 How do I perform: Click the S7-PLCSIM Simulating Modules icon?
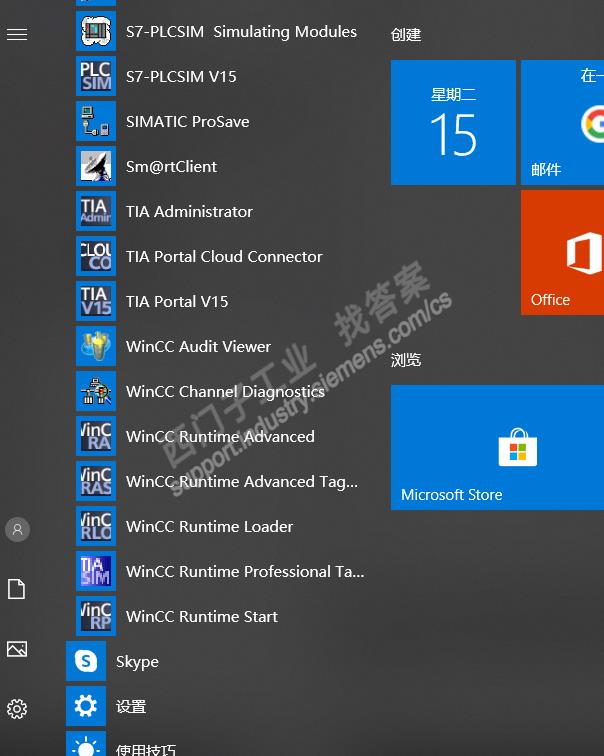(96, 31)
